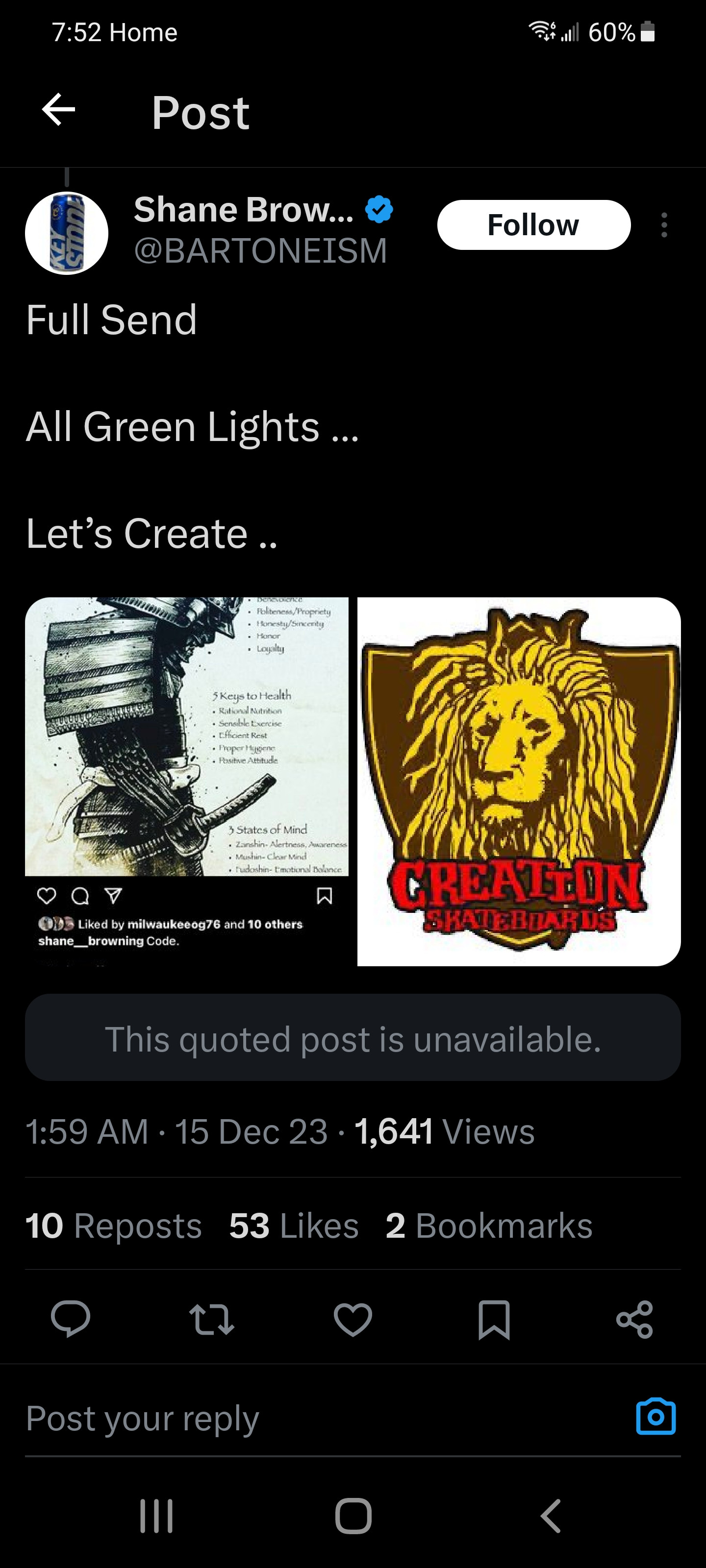
Task: Open the 2 Bookmarks count
Action: pos(488,1225)
